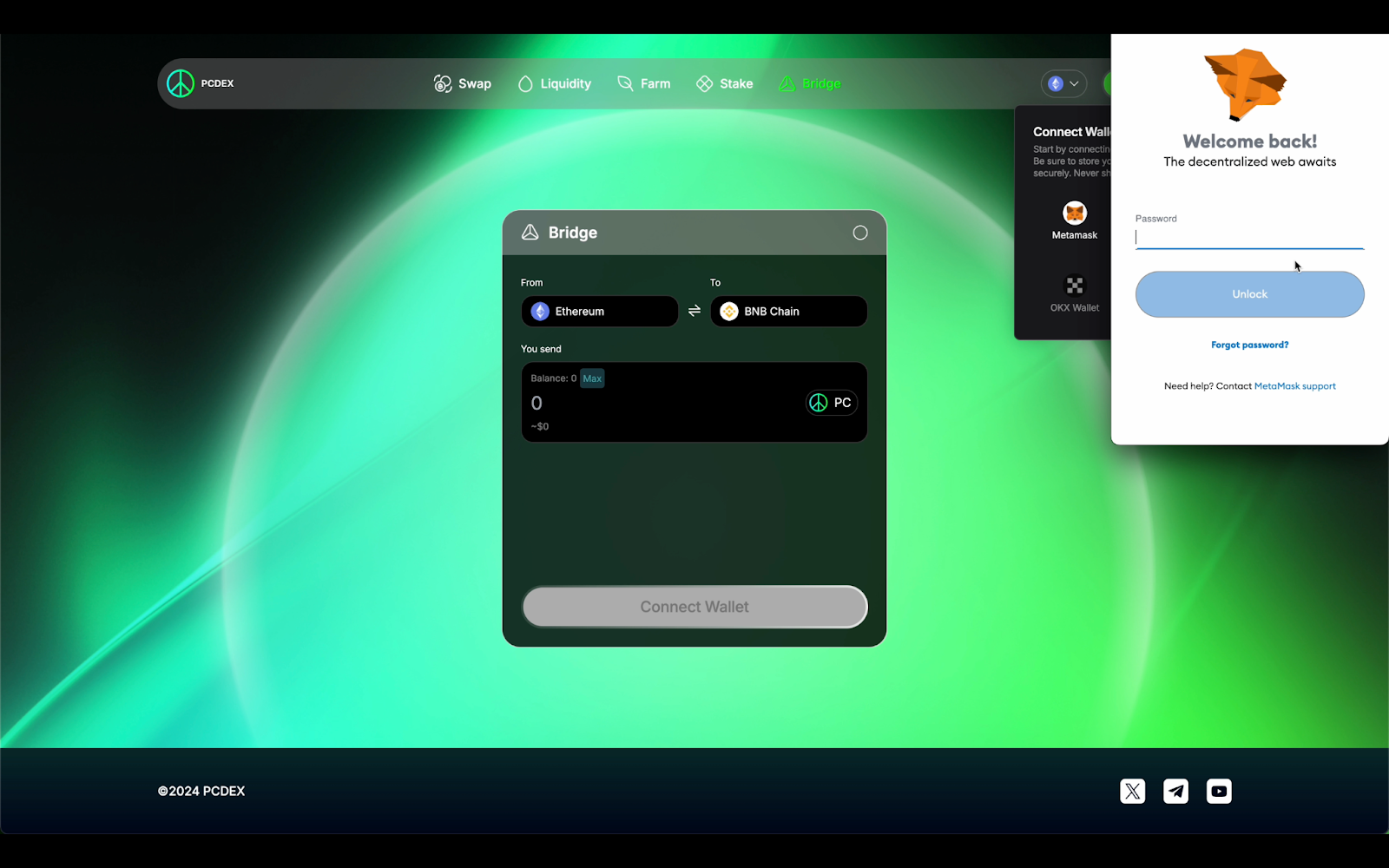Click the Bridge triangle icon in card title
Image resolution: width=1389 pixels, height=868 pixels.
click(x=530, y=233)
